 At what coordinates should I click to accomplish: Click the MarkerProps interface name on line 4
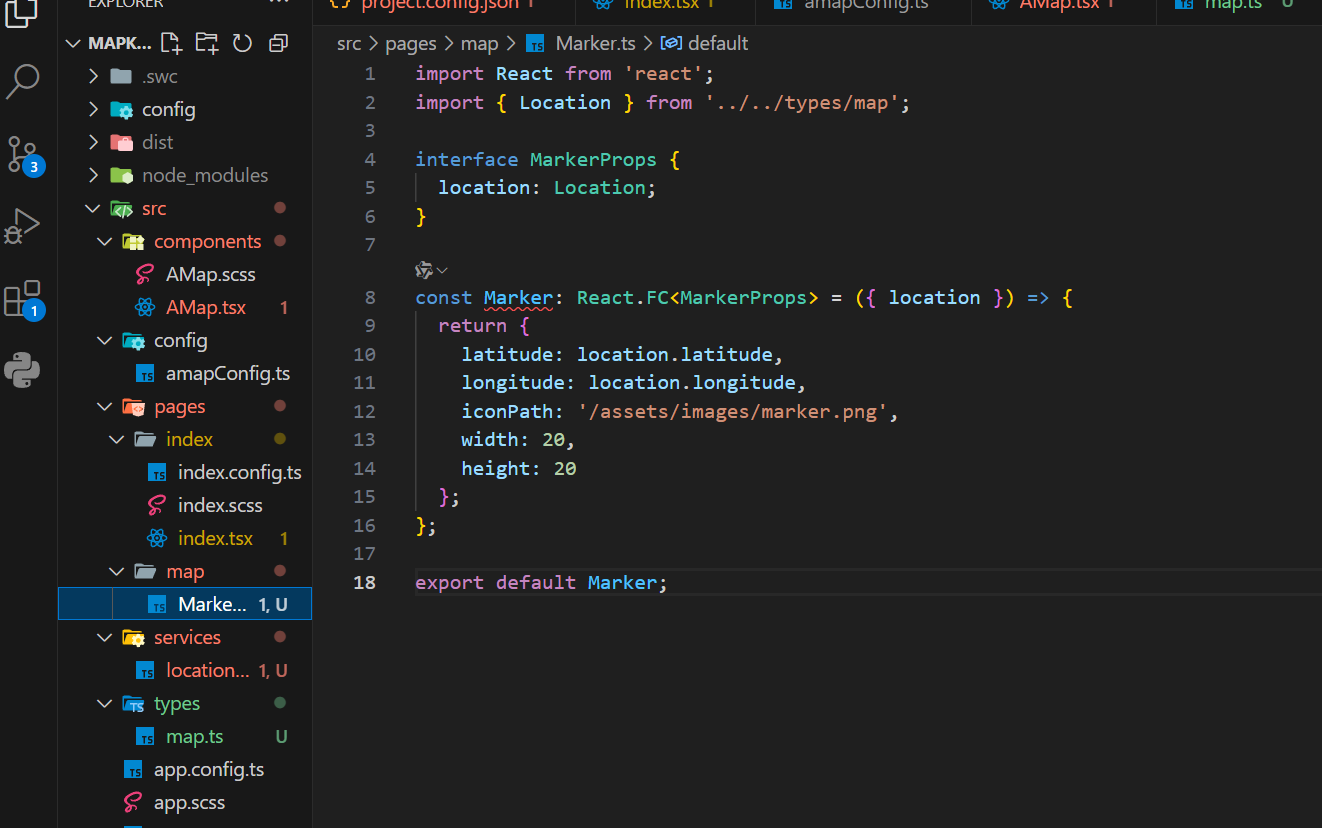(593, 160)
